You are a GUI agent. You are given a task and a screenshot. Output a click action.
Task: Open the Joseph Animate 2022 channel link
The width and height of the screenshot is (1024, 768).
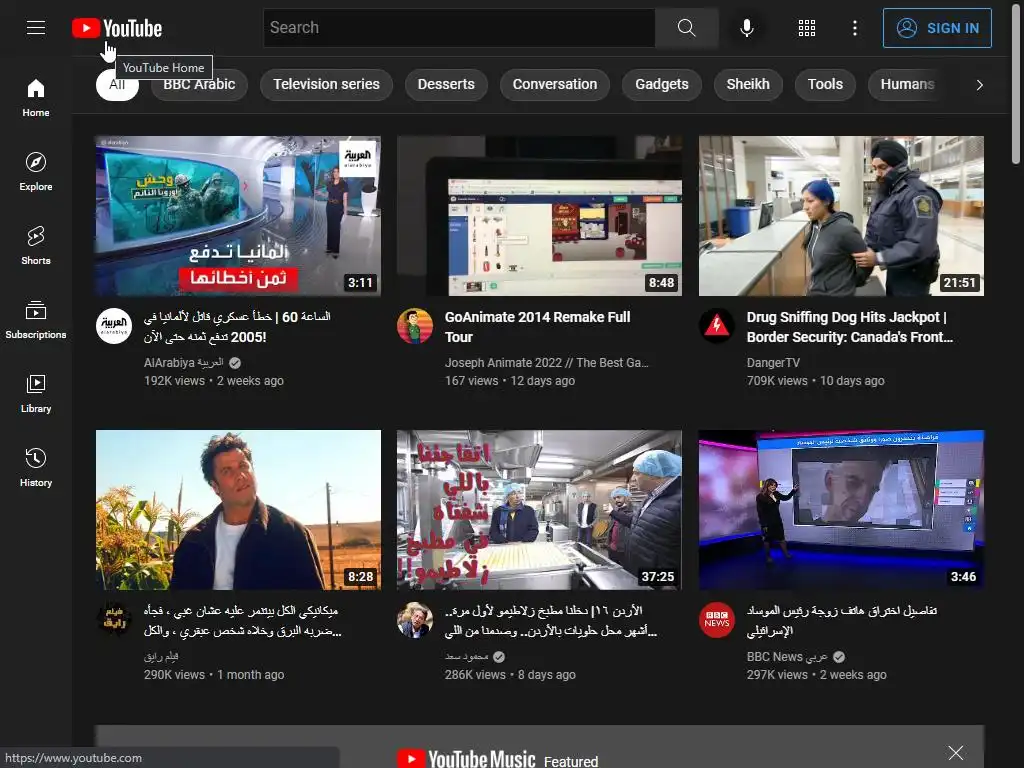[547, 362]
